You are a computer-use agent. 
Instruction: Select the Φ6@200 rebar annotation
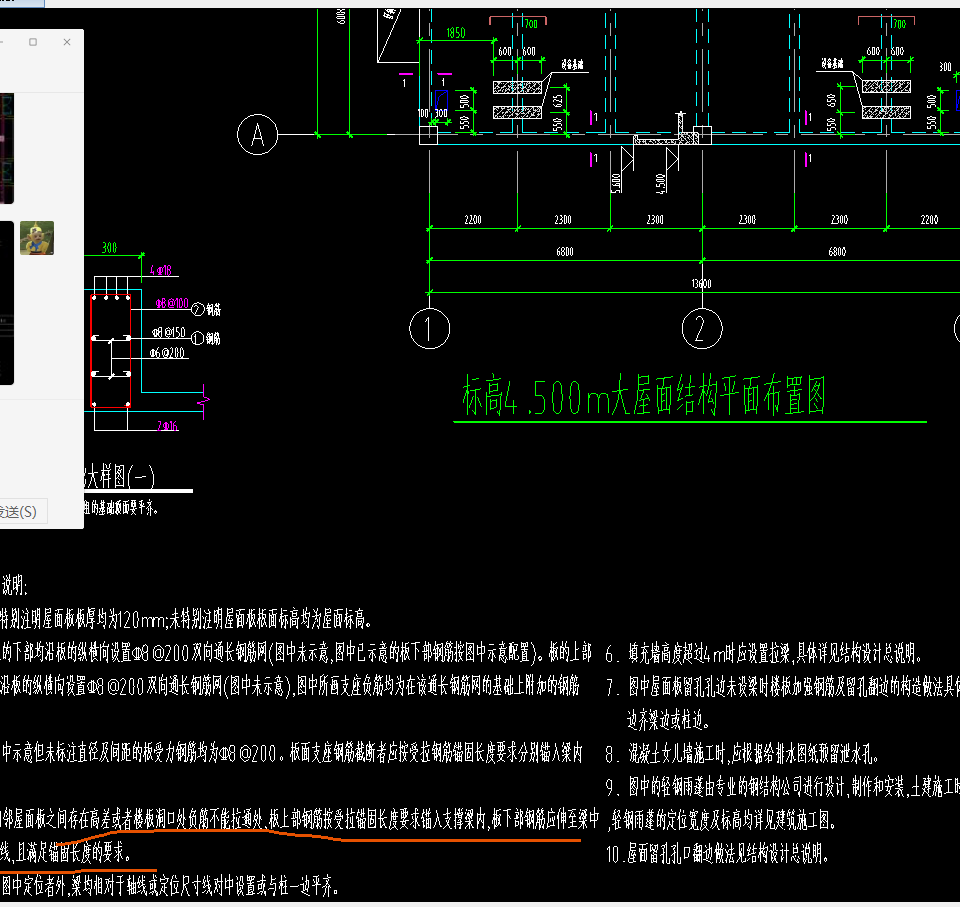tap(167, 353)
